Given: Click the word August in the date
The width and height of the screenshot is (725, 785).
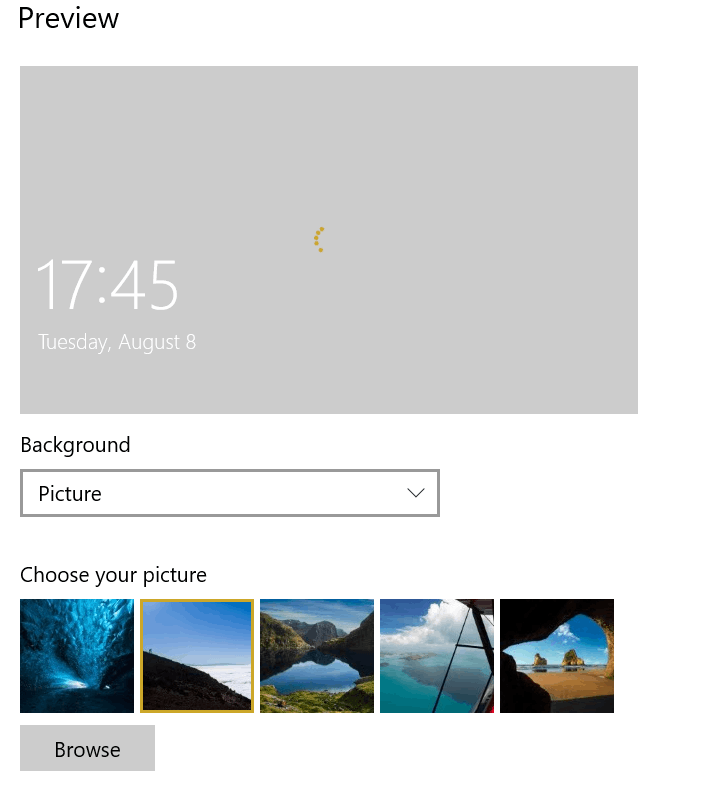Looking at the screenshot, I should 149,343.
